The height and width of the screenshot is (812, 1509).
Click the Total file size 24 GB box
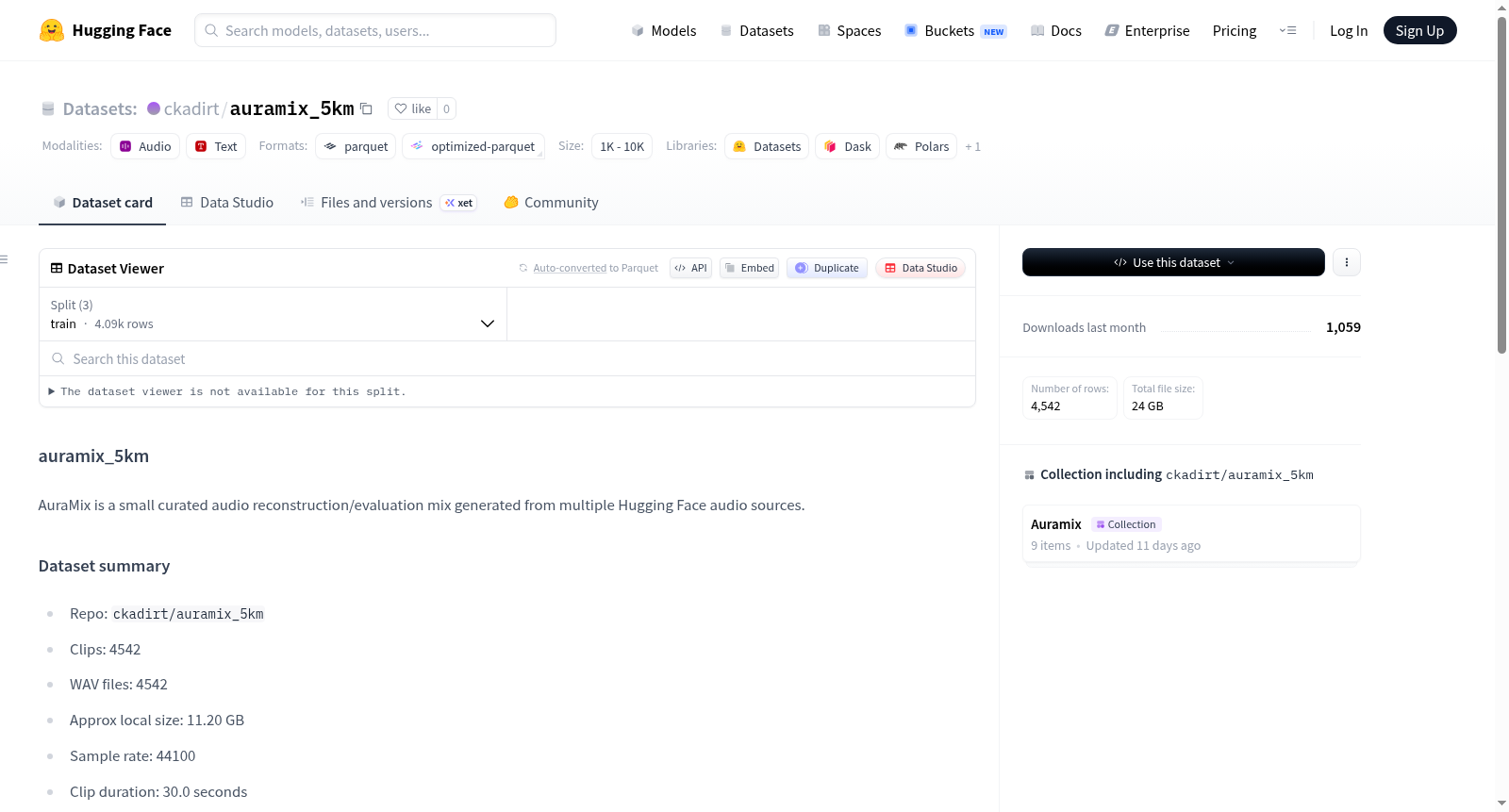click(x=1163, y=397)
